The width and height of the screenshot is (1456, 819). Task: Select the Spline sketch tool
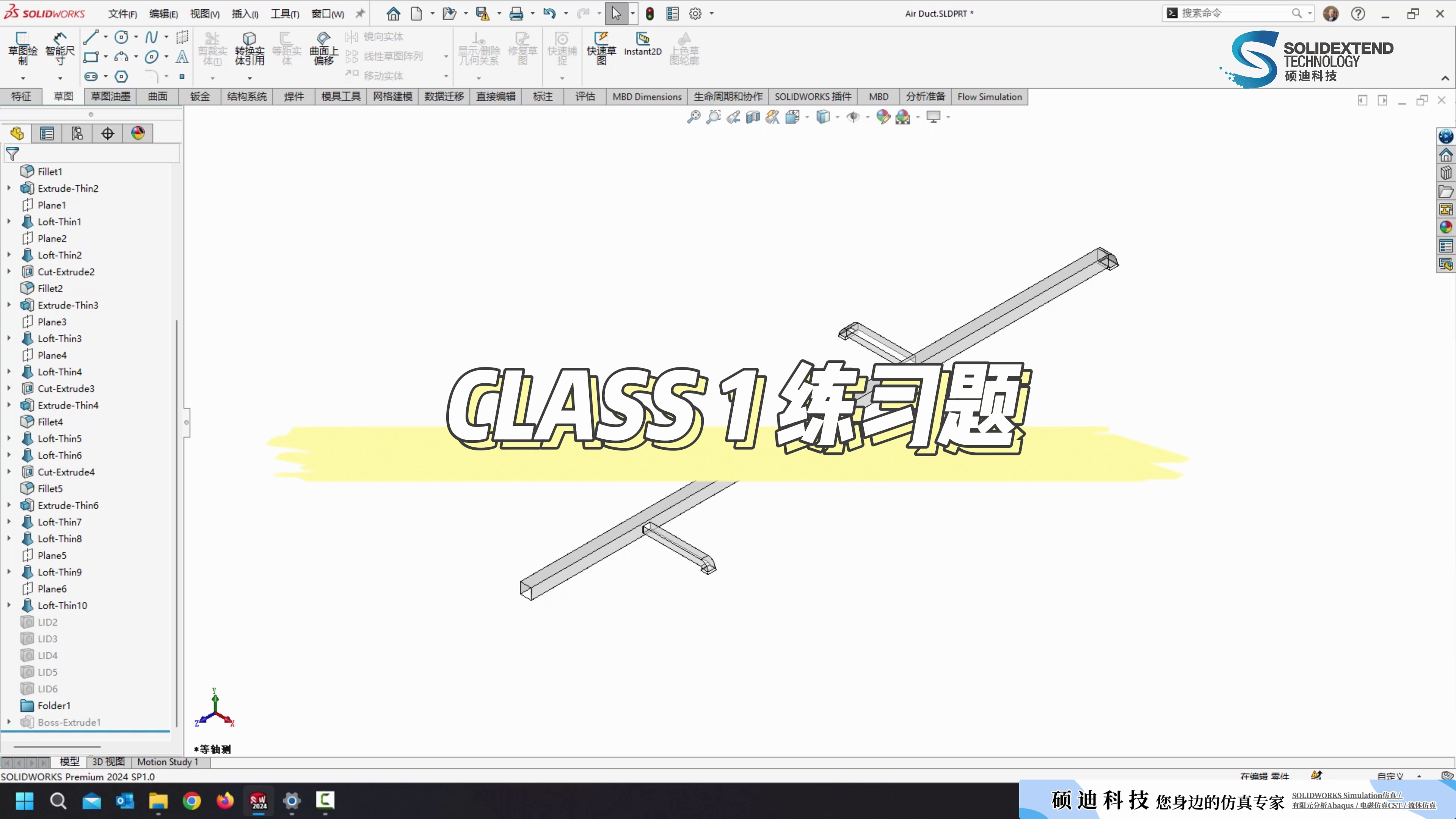tap(152, 37)
